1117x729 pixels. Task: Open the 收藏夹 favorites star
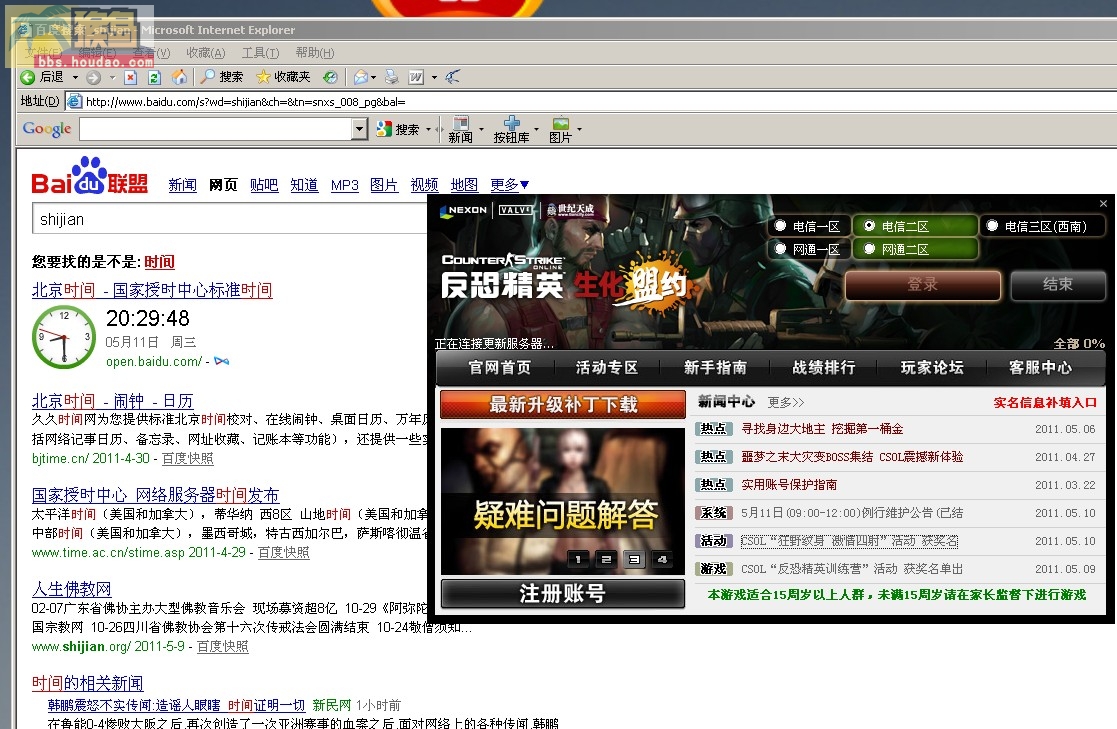click(284, 77)
